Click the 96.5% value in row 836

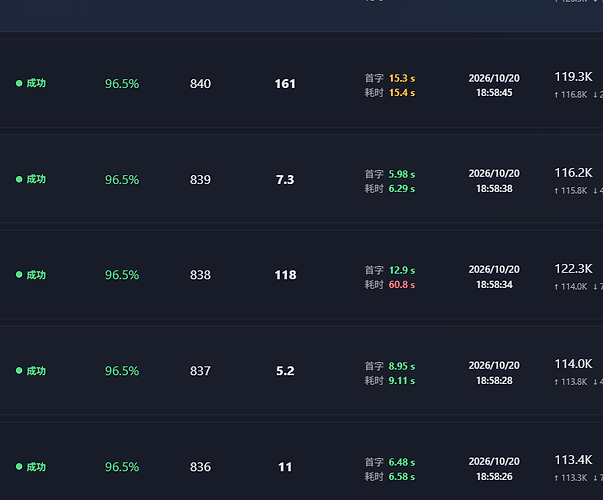(x=122, y=467)
